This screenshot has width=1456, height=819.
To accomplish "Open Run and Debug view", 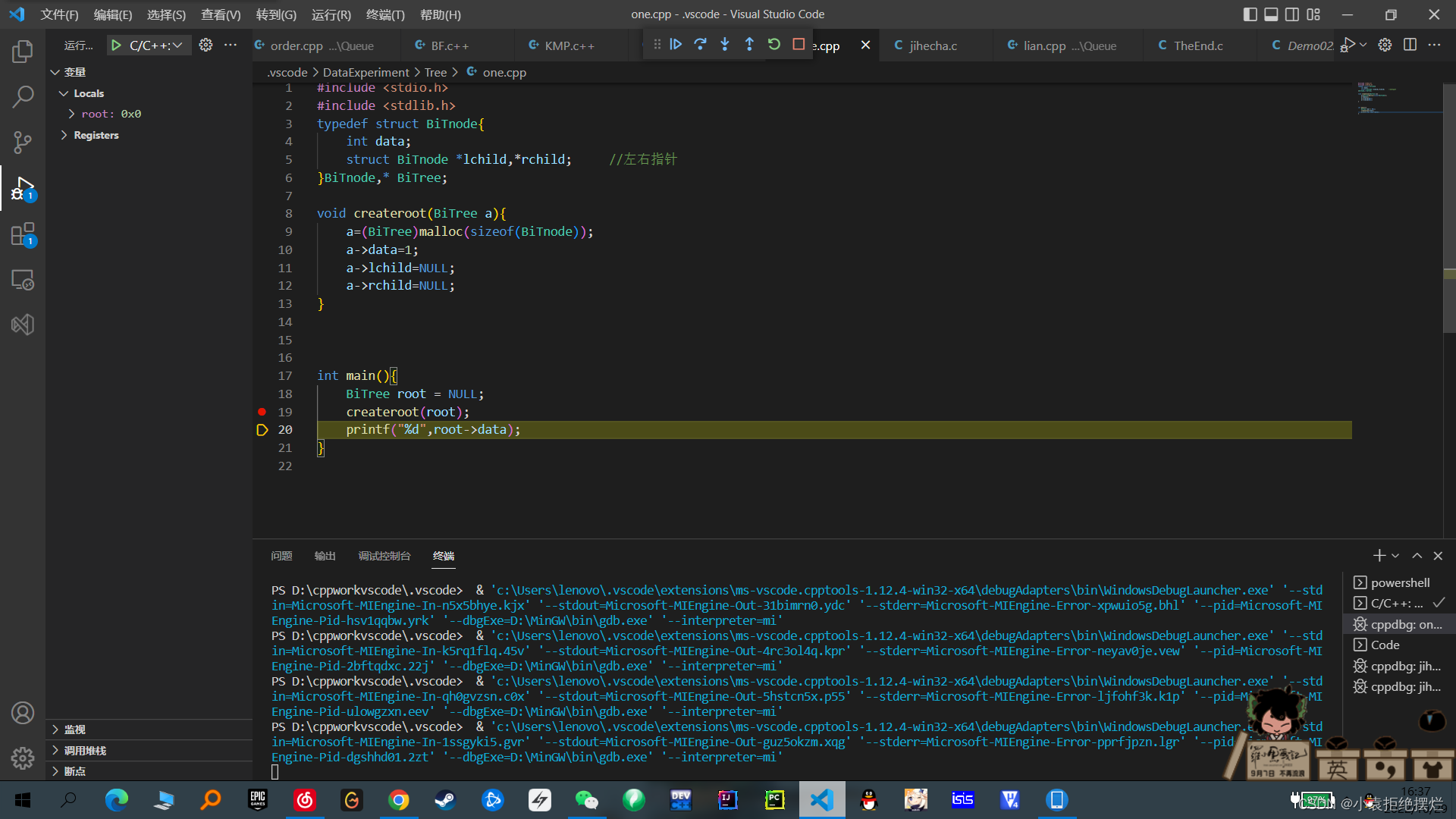I will pos(23,188).
